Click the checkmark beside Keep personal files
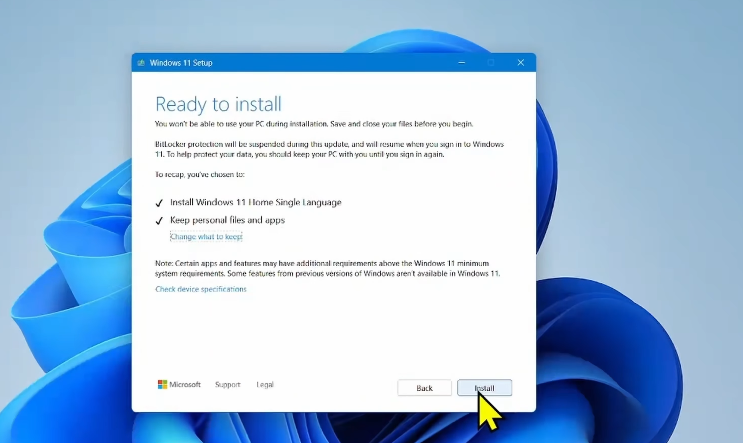This screenshot has width=743, height=443. coord(159,220)
